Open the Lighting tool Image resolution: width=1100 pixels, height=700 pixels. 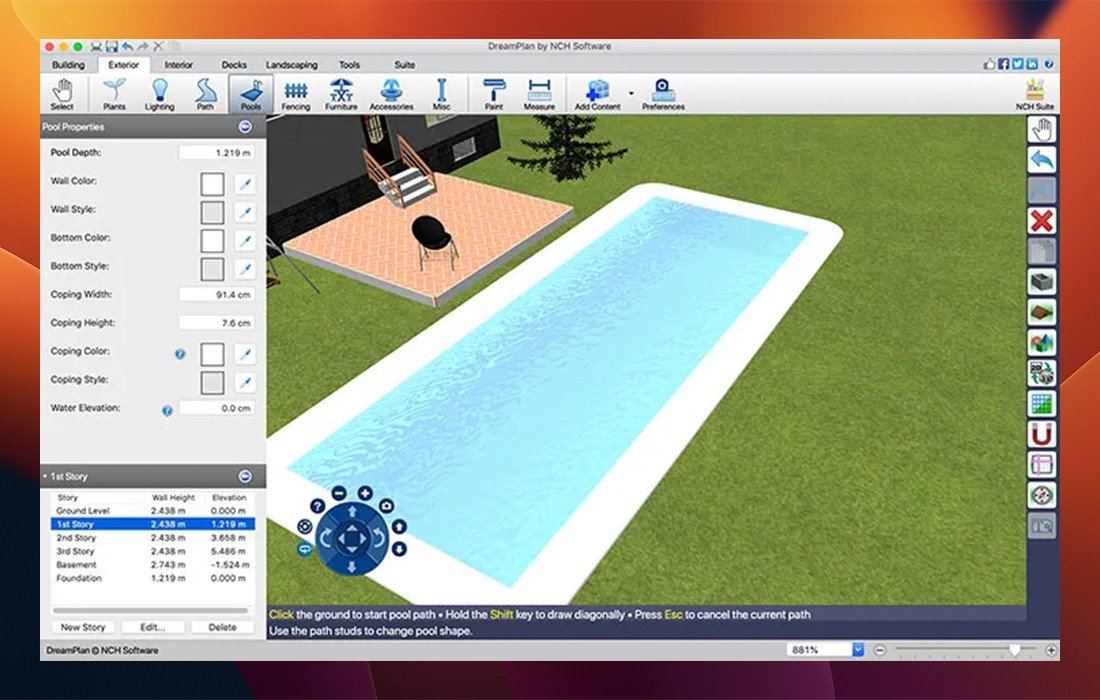159,94
